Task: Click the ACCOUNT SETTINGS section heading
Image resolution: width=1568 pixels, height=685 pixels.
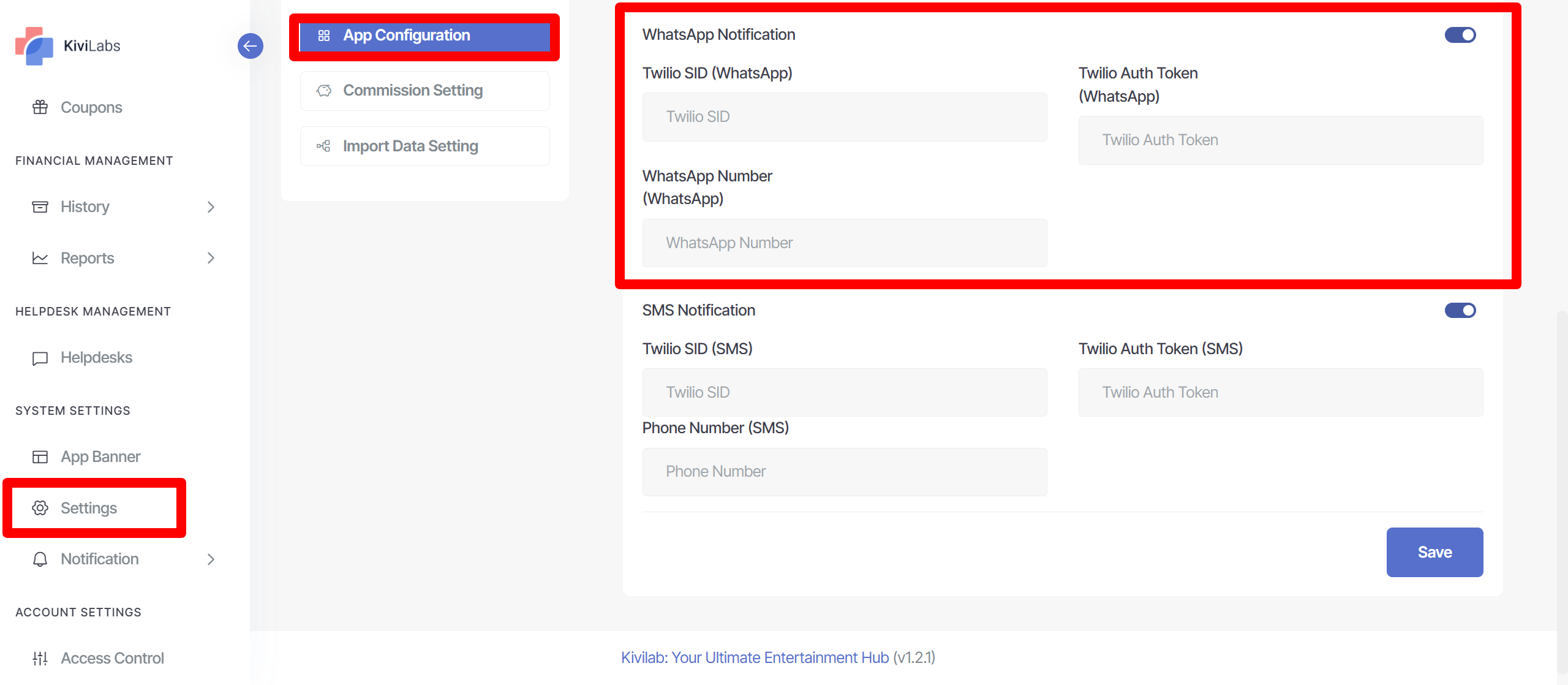Action: [78, 613]
